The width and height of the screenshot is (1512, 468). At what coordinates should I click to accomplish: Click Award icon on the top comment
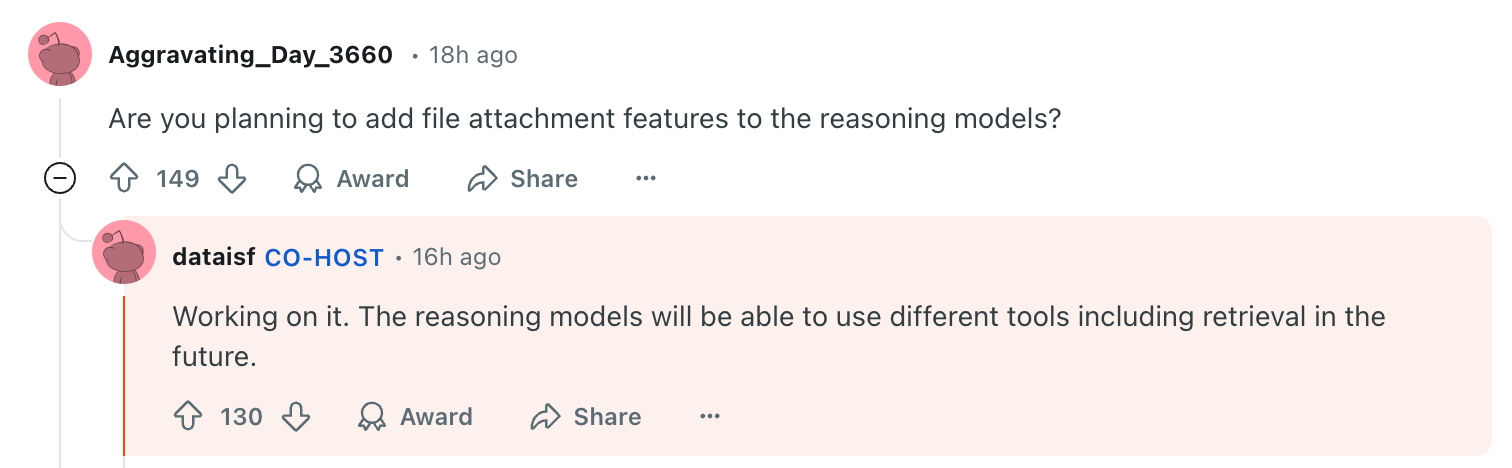pos(307,179)
